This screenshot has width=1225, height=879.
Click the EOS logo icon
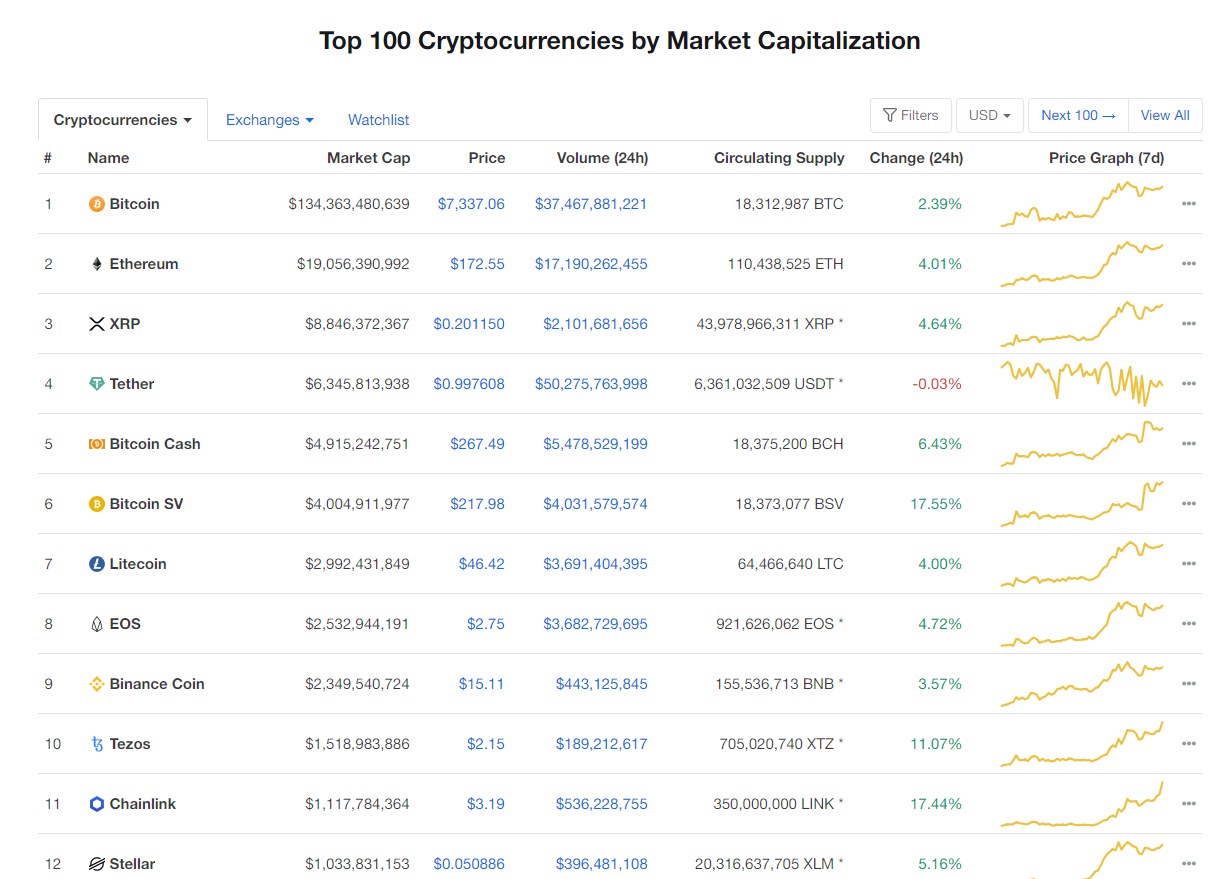pos(97,624)
